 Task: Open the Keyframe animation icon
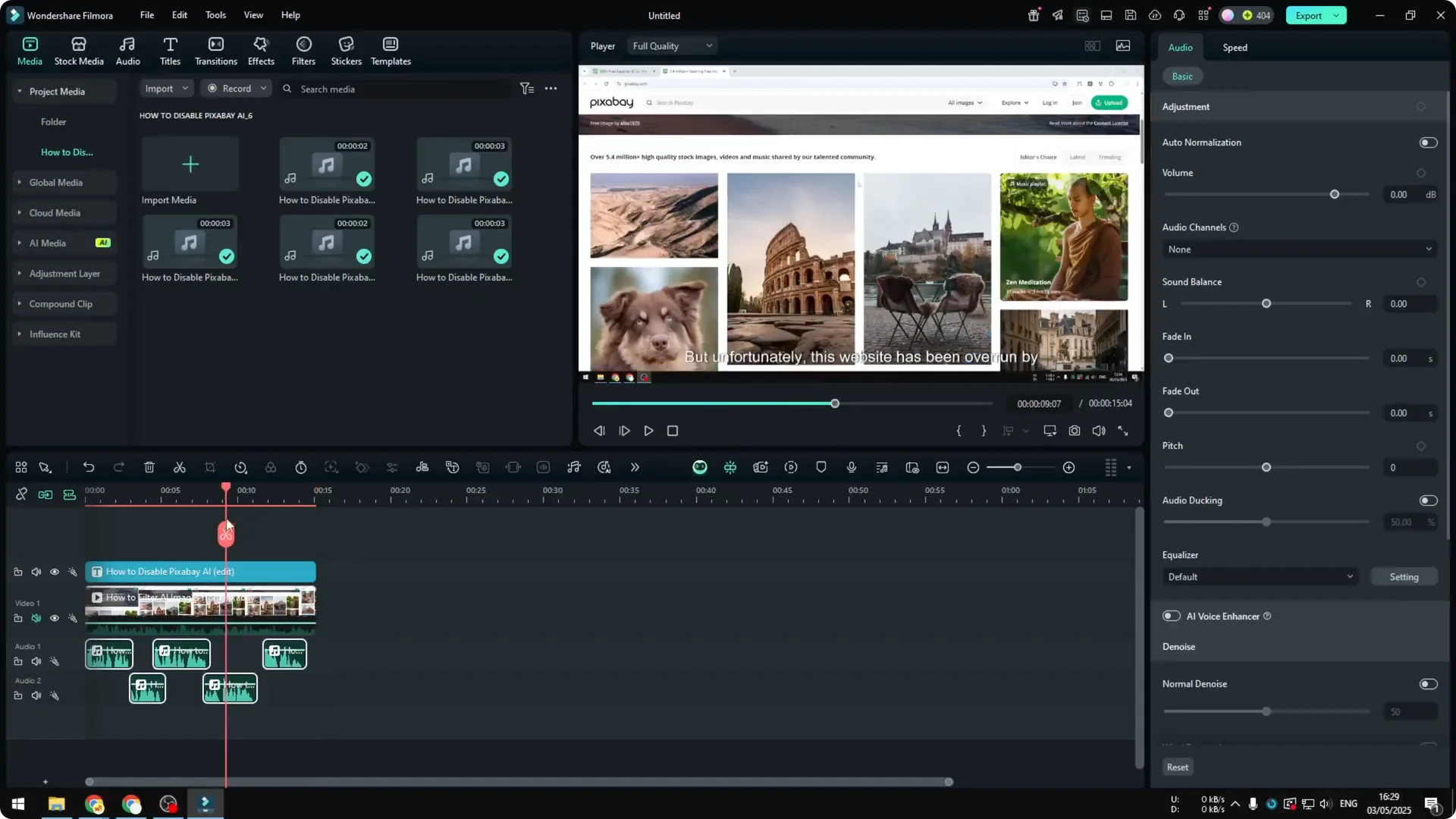tap(362, 467)
